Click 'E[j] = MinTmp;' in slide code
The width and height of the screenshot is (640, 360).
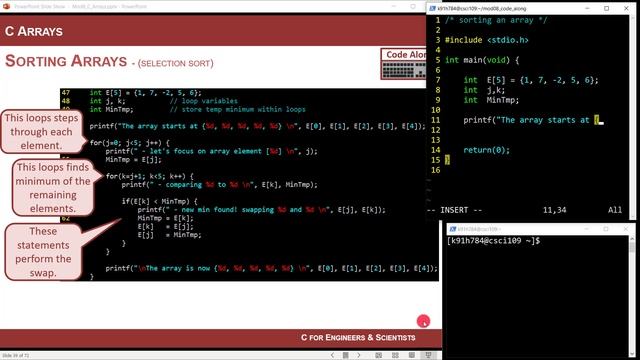click(169, 235)
